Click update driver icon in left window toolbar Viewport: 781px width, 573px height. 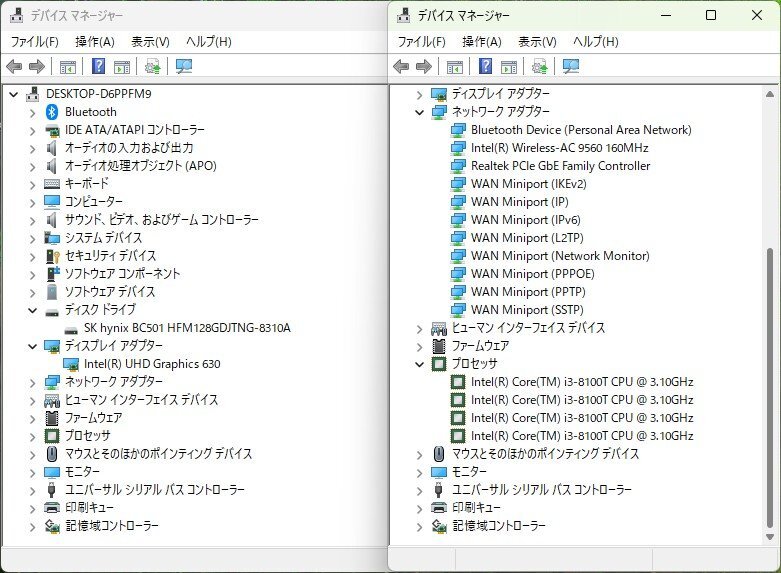click(x=152, y=66)
